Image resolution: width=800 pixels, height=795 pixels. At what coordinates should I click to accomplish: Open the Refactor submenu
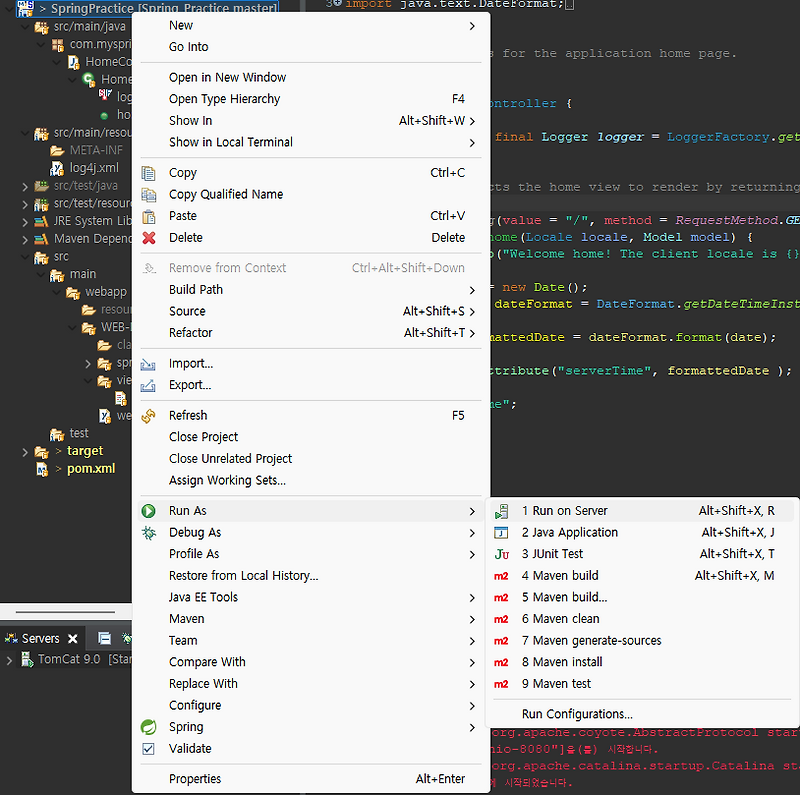click(x=311, y=333)
